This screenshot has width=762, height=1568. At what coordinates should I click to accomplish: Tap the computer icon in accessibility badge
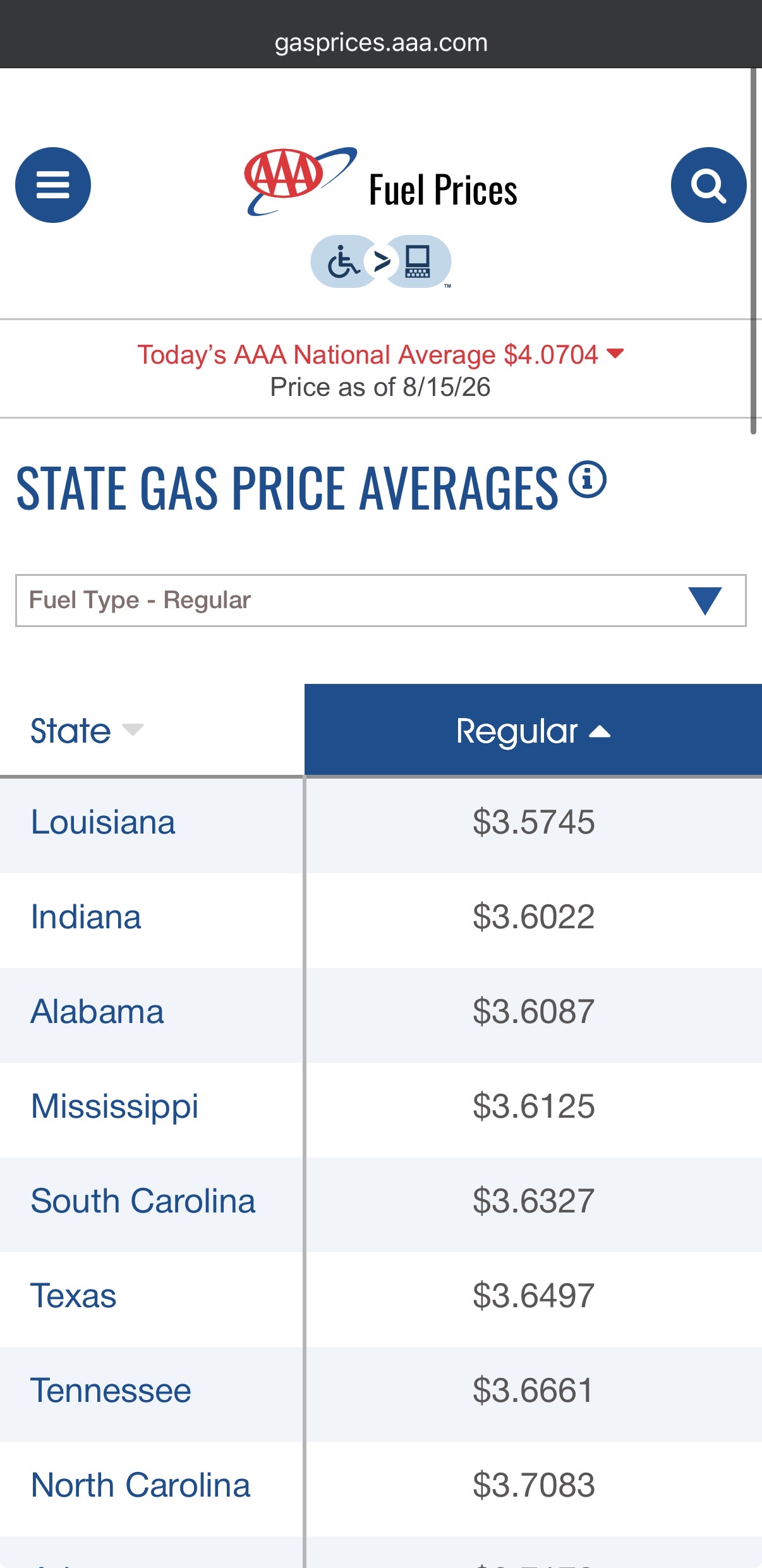[418, 261]
